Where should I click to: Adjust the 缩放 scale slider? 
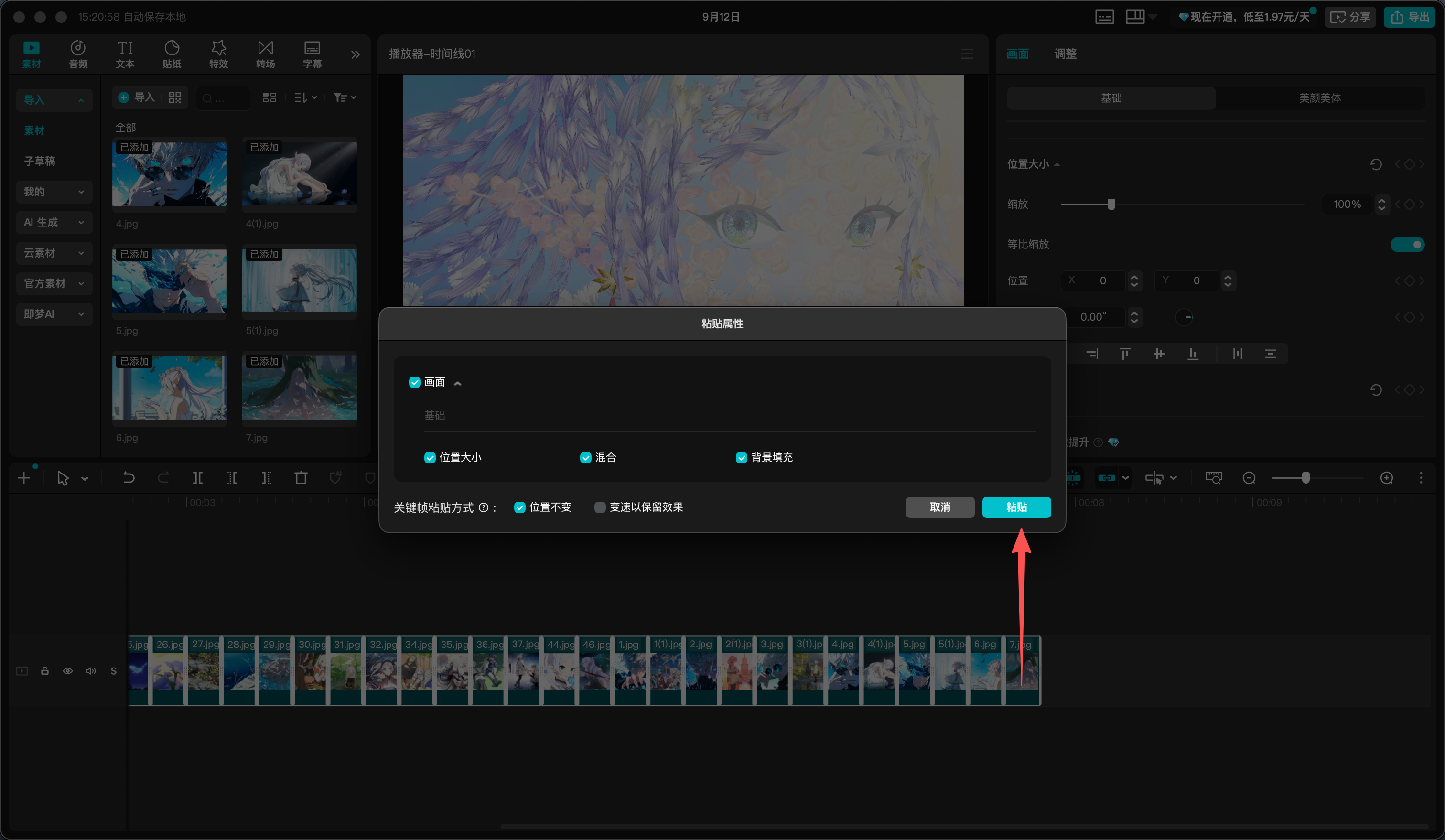(1111, 204)
